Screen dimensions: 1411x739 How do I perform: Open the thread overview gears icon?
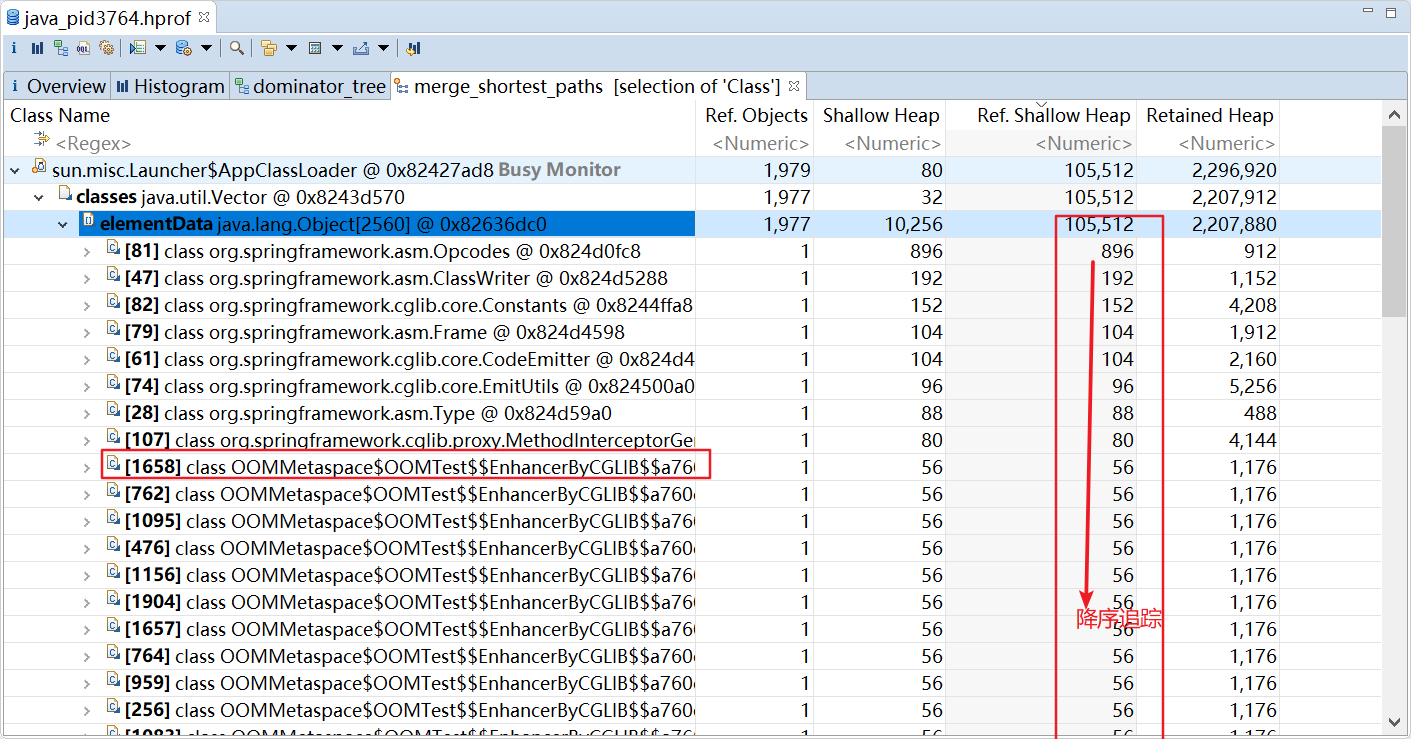pos(107,47)
